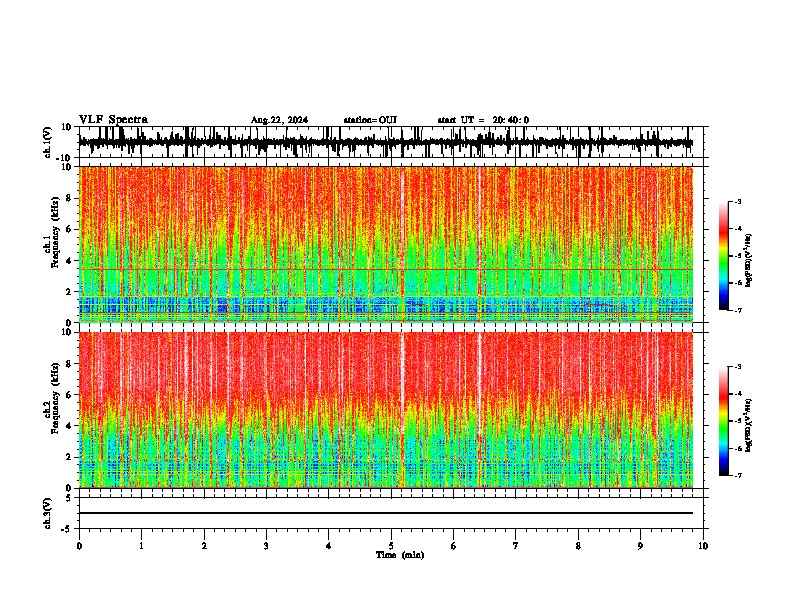Image resolution: width=792 pixels, height=612 pixels.
Task: Click the ch.2 frequency spectrogram panel
Action: pyautogui.click(x=385, y=410)
